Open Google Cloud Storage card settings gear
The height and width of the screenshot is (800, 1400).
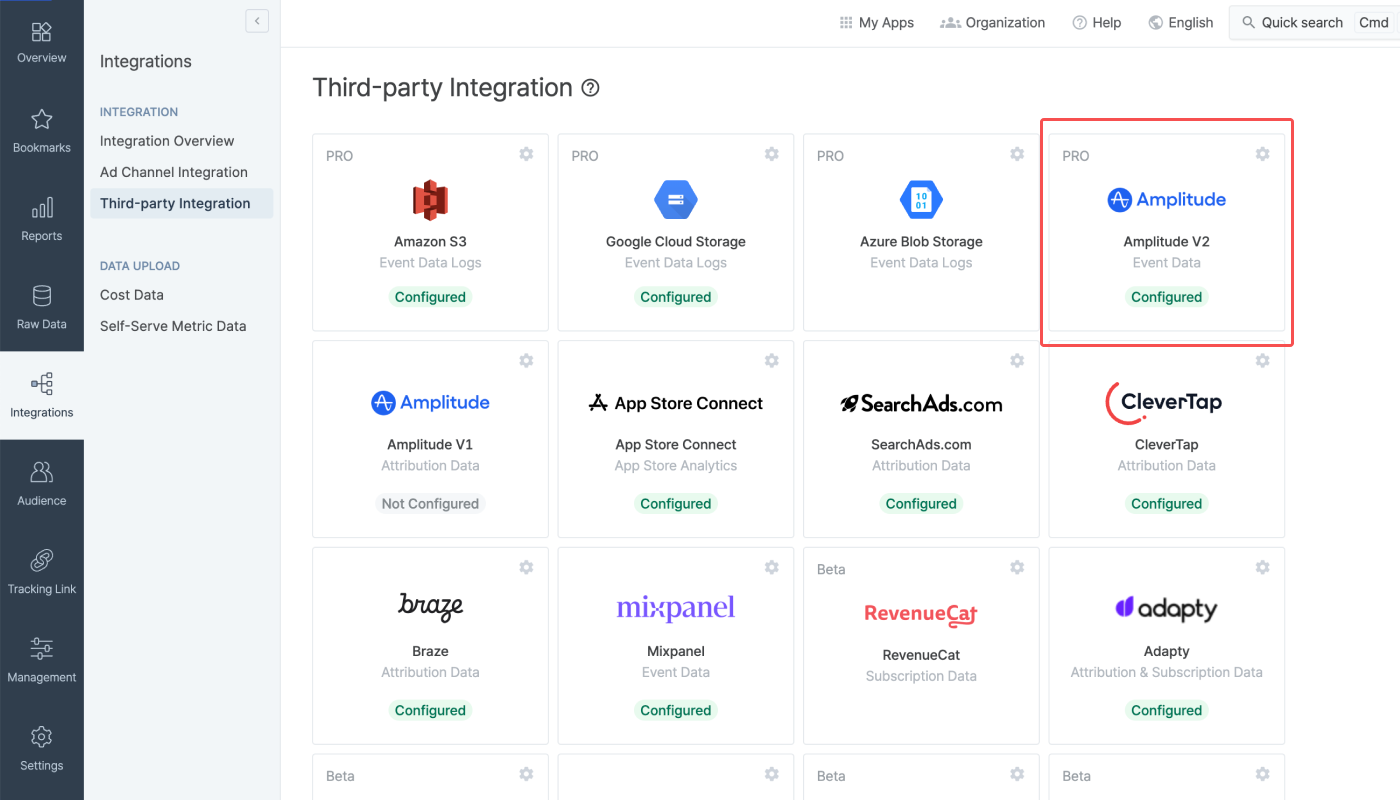[x=772, y=154]
